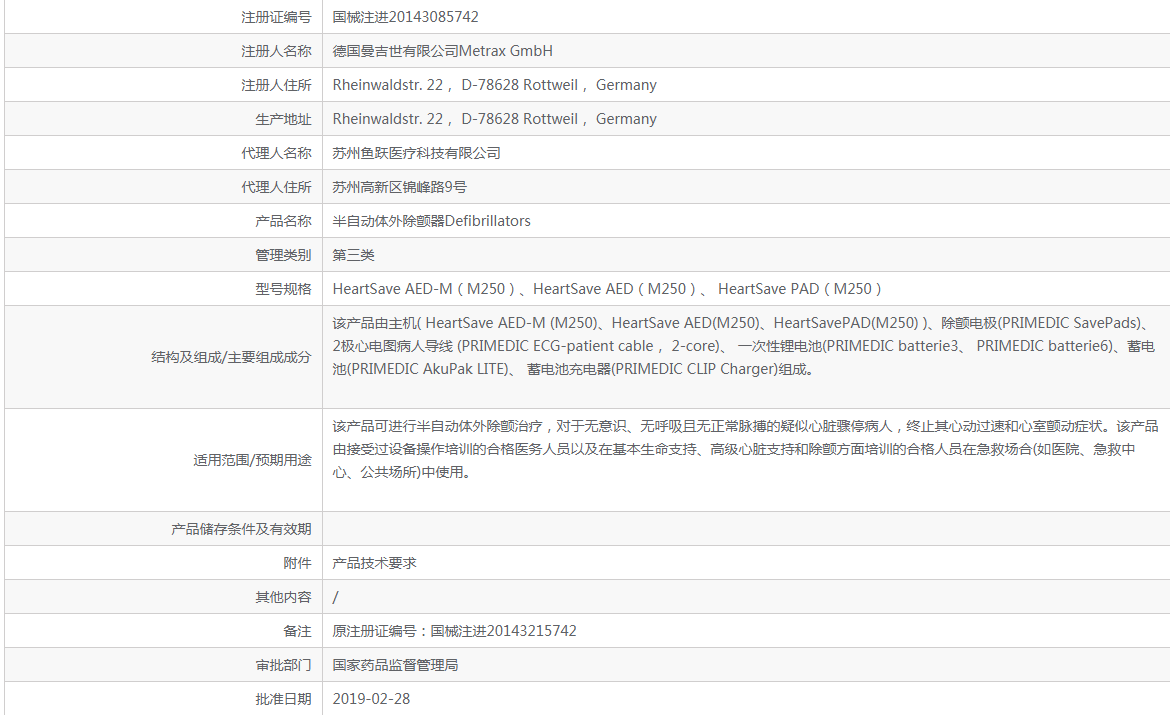Image resolution: width=1170 pixels, height=715 pixels.
Task: Click approval department 国家药品监督管理局
Action: tap(395, 666)
